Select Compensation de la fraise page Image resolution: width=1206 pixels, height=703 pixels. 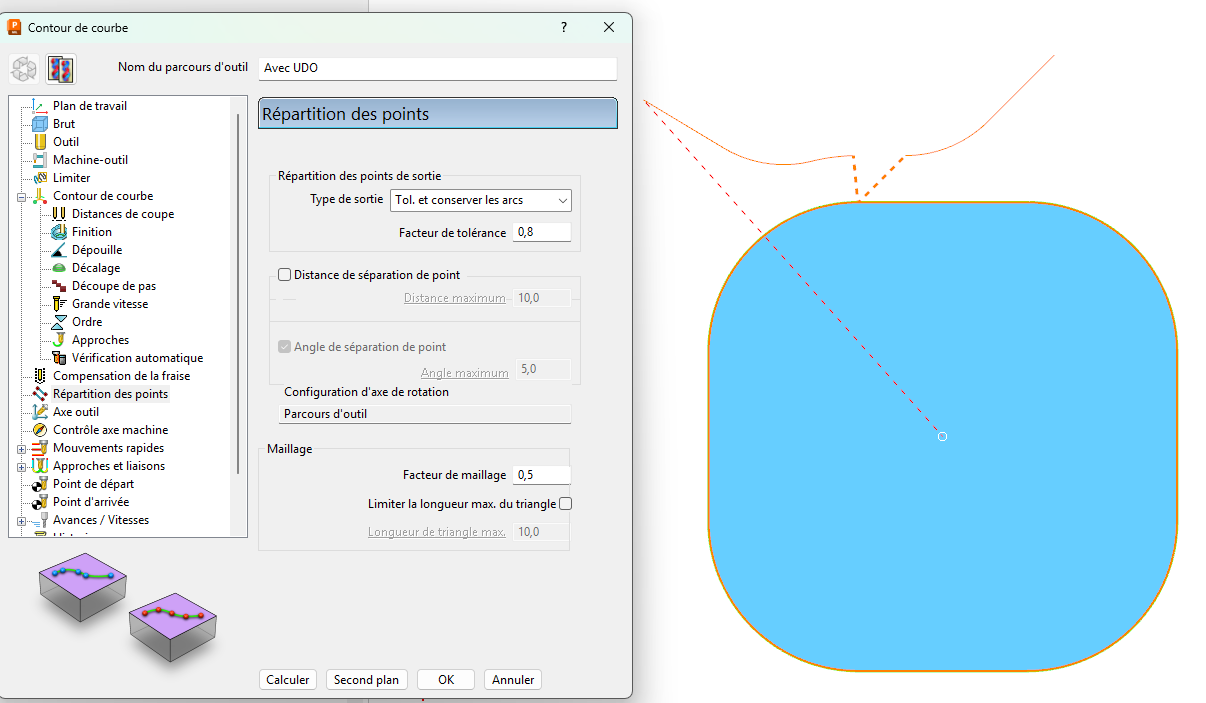pyautogui.click(x=121, y=376)
